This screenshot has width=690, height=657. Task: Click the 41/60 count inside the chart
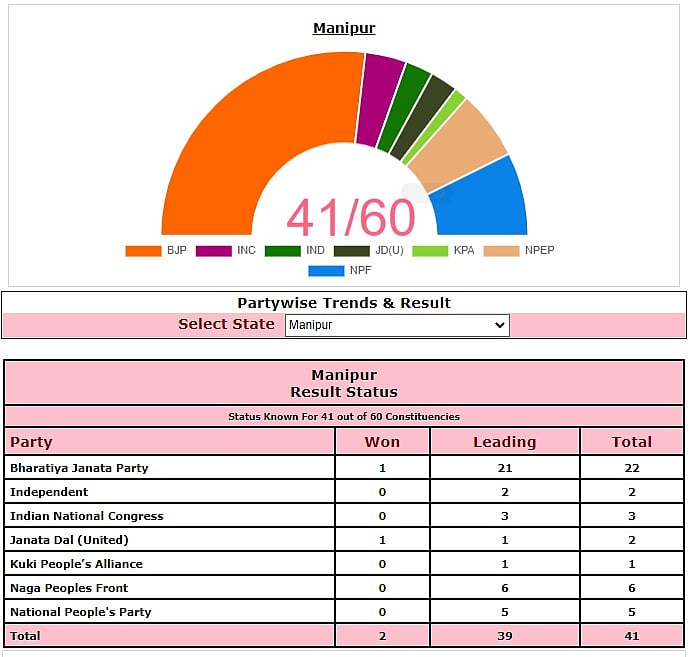click(350, 218)
